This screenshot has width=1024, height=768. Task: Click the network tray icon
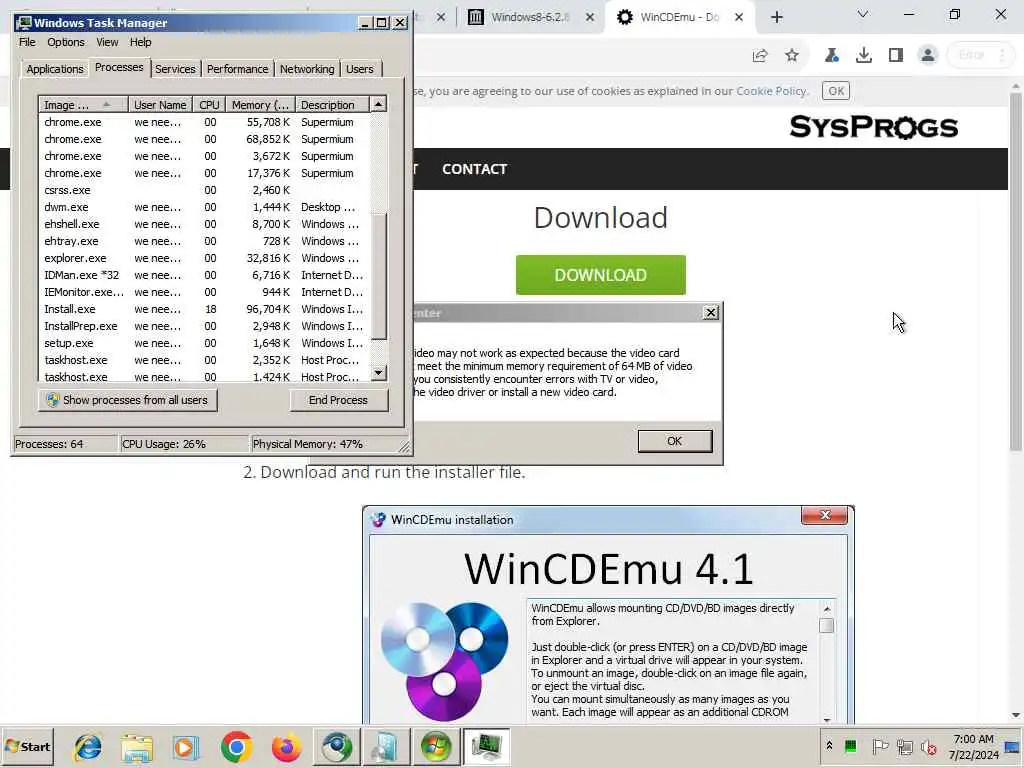click(904, 746)
